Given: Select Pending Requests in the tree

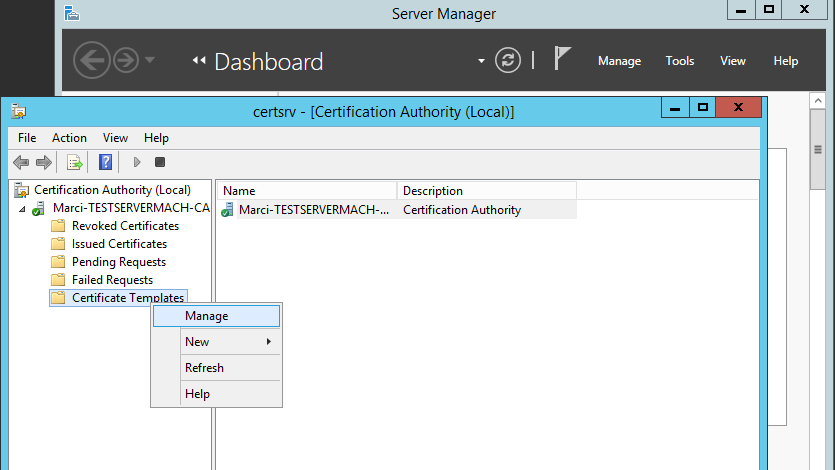Looking at the screenshot, I should 119,262.
